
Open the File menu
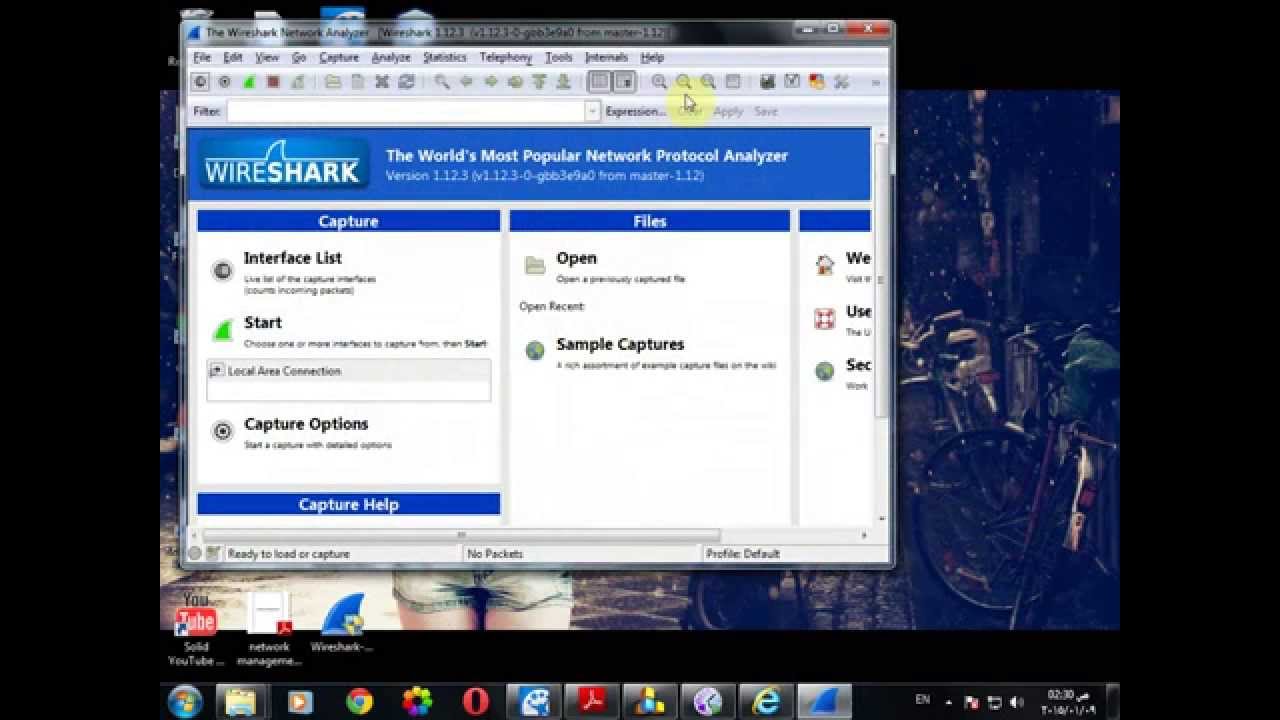point(202,58)
